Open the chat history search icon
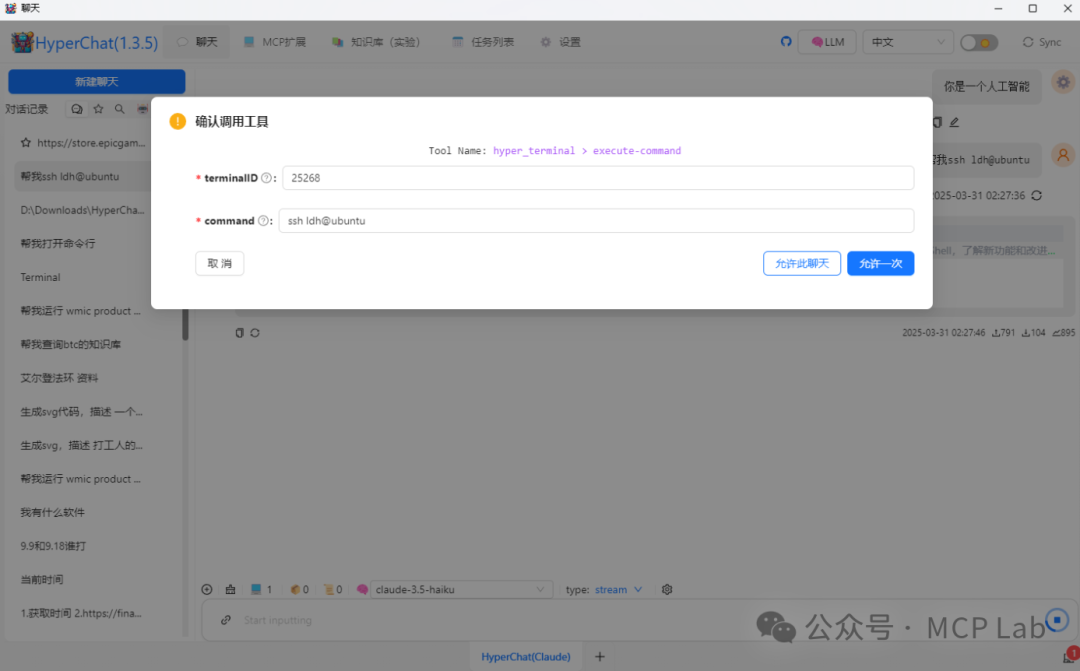Viewport: 1080px width, 671px height. (x=119, y=109)
